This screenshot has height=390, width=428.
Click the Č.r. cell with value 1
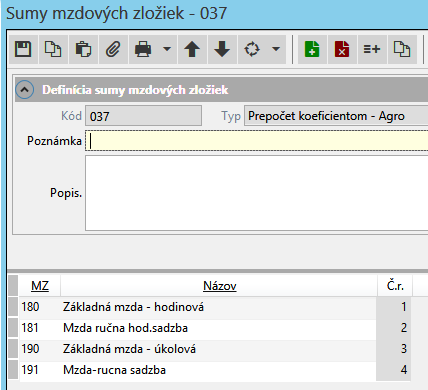(394, 307)
